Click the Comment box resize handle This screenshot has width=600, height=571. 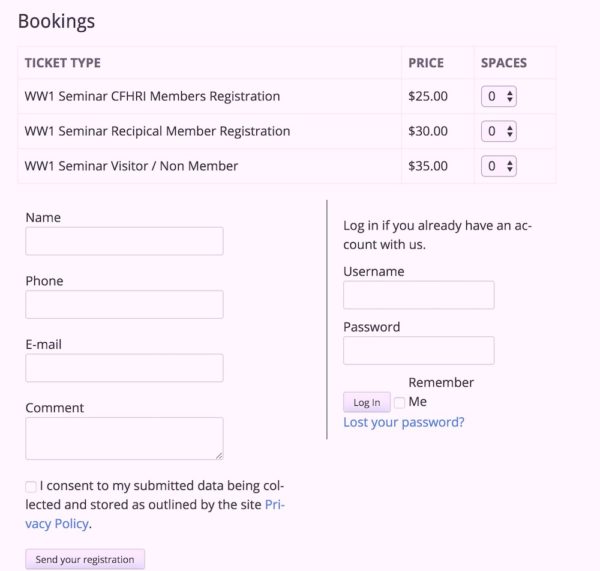point(217,454)
